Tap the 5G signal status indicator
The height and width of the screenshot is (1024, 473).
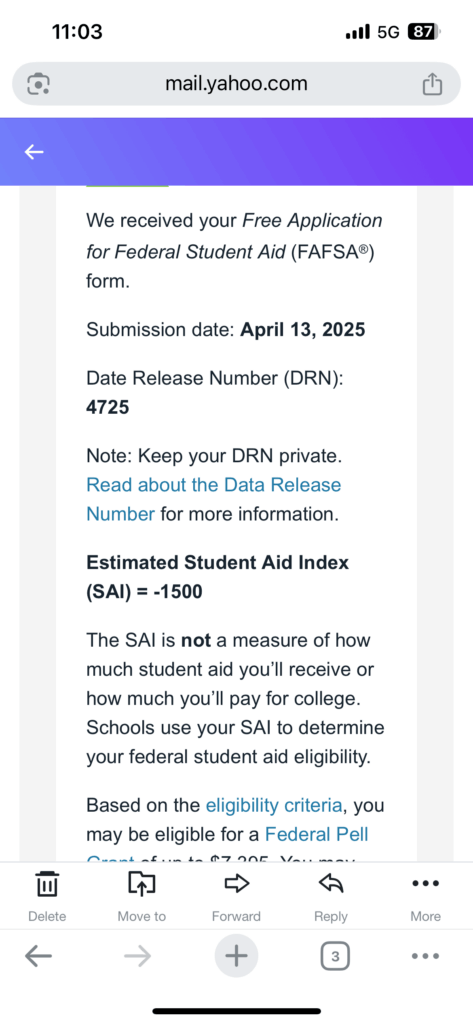[388, 31]
